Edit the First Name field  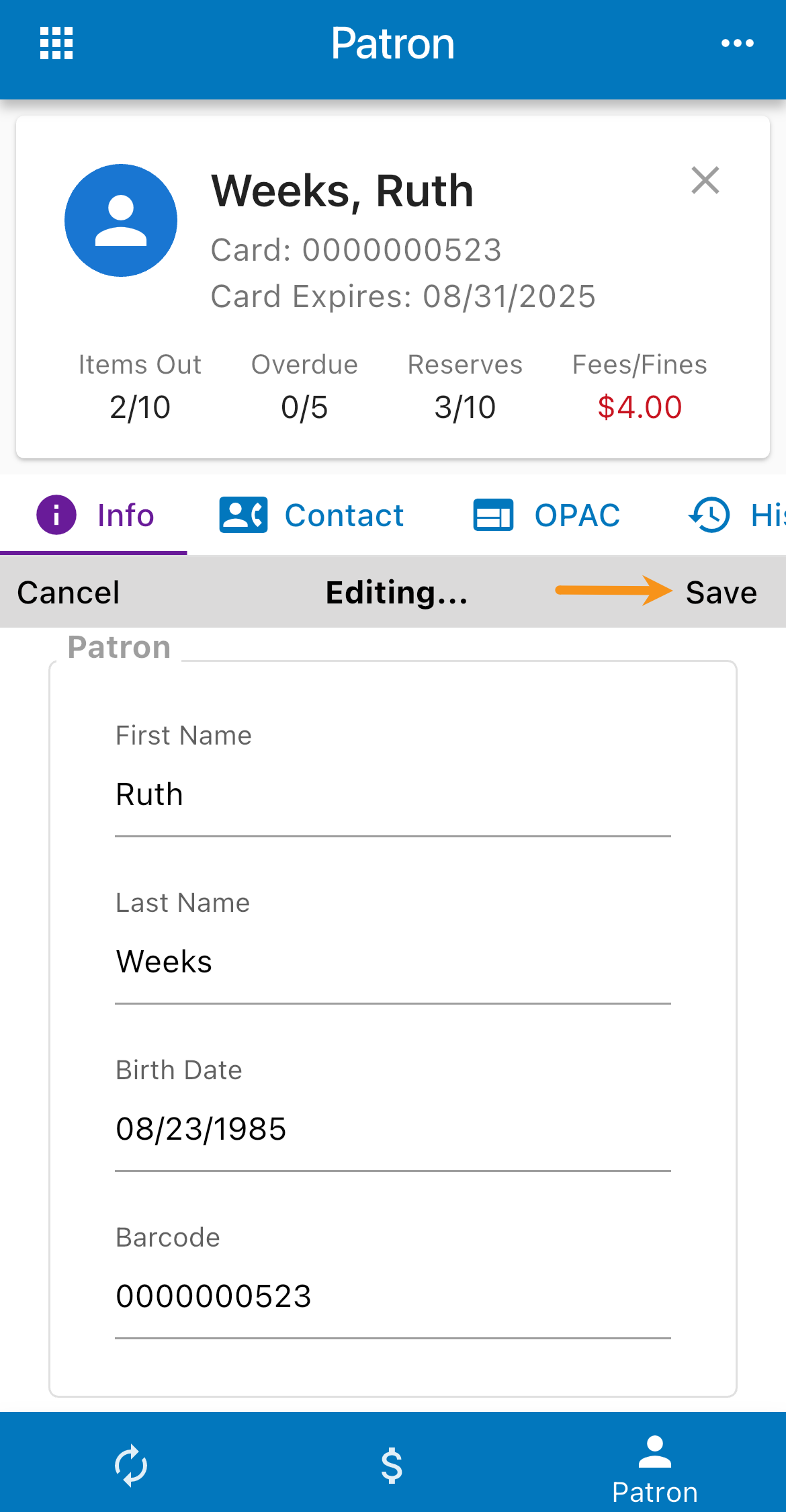point(392,795)
